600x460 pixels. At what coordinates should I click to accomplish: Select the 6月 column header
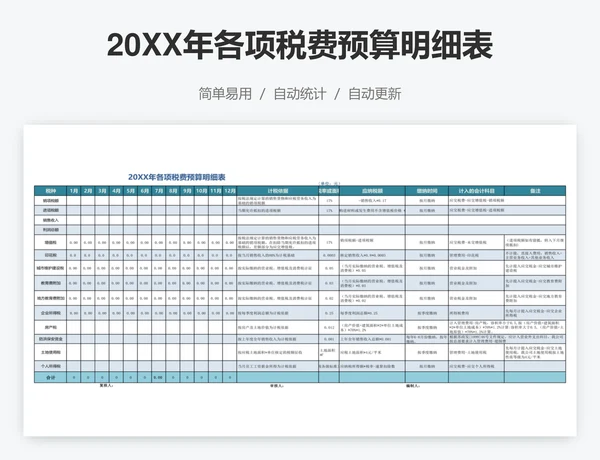coord(145,191)
